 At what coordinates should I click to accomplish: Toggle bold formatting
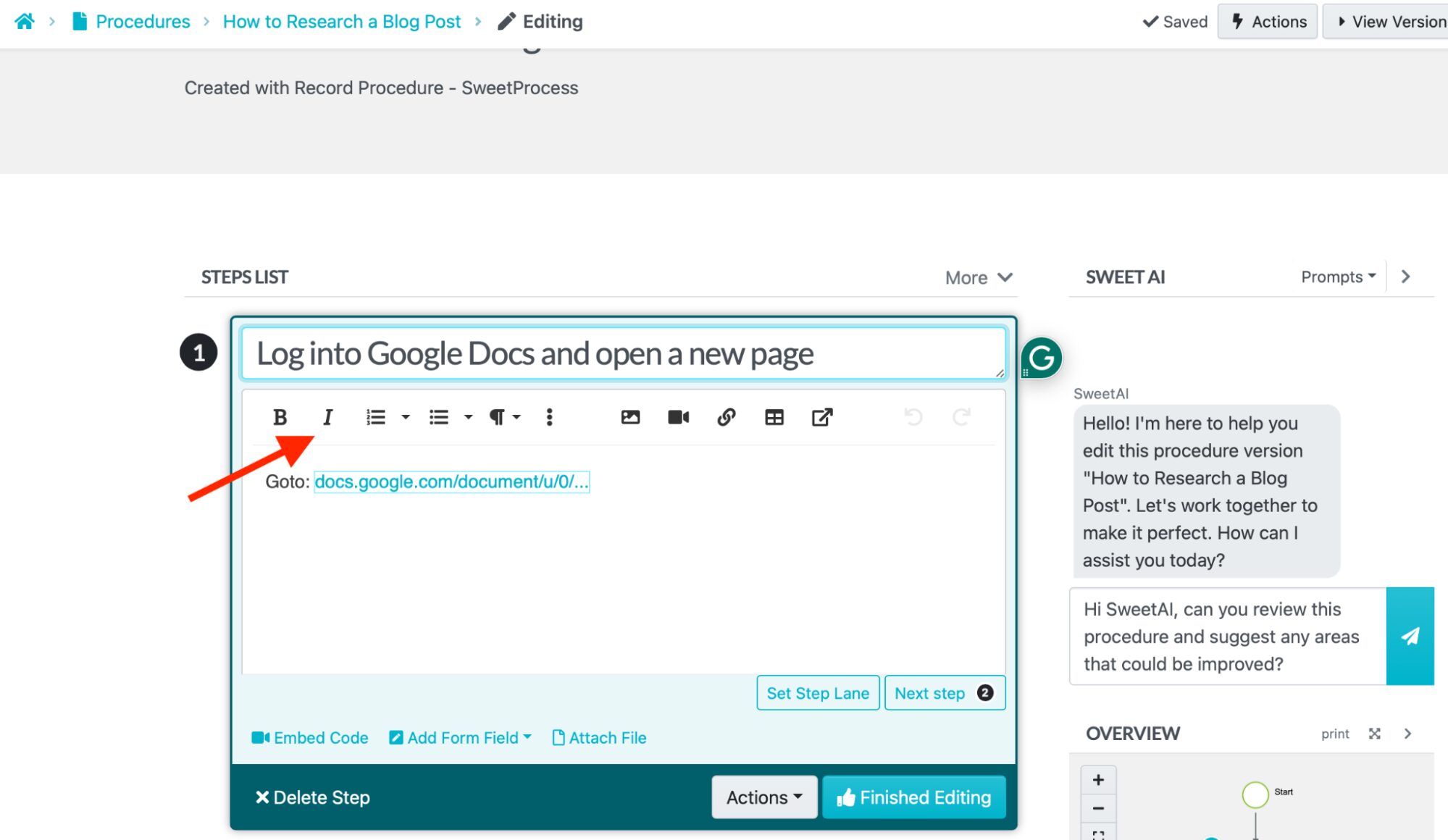(280, 417)
